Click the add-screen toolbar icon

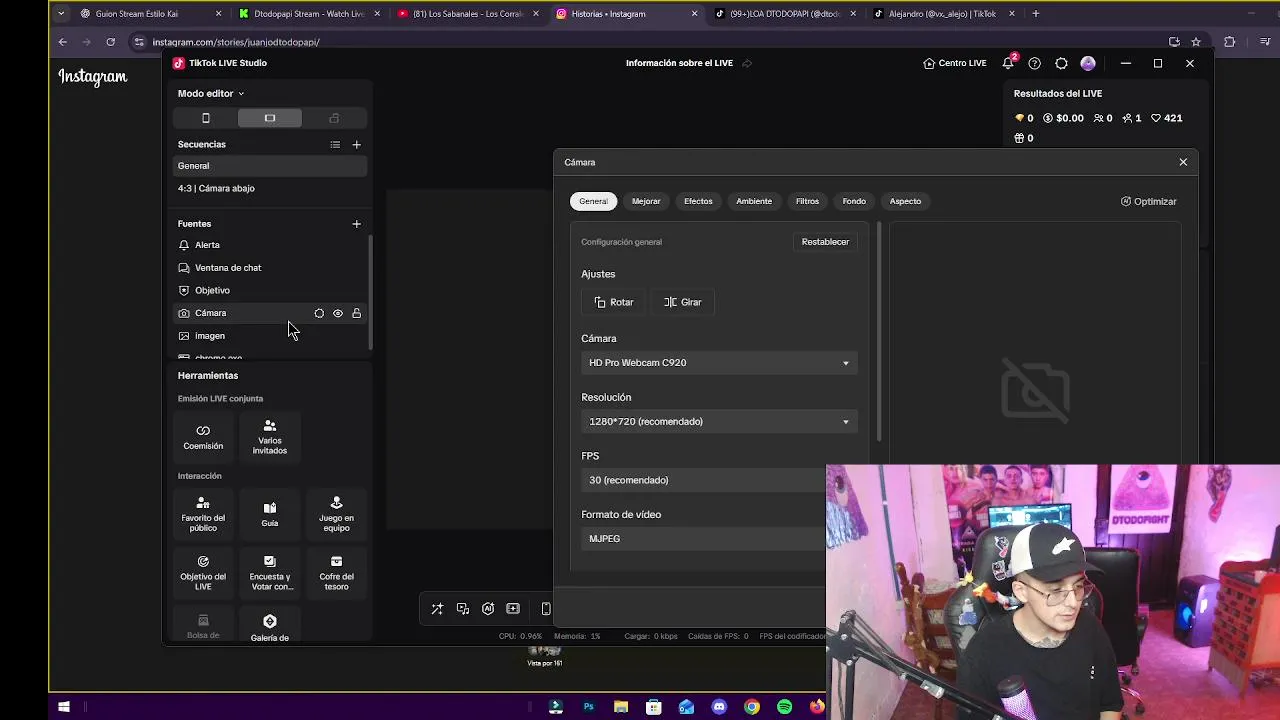[513, 609]
